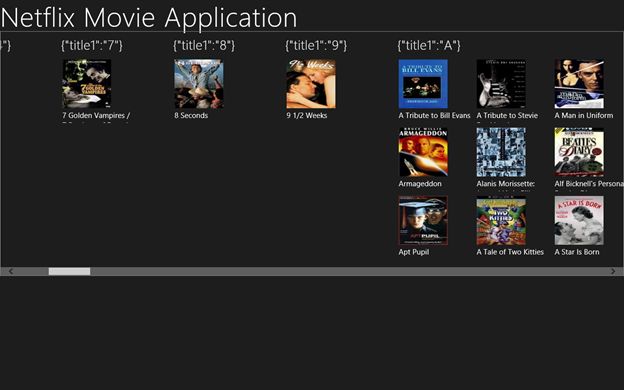The height and width of the screenshot is (390, 624).
Task: Select the group header titled "9"
Action: point(316,45)
